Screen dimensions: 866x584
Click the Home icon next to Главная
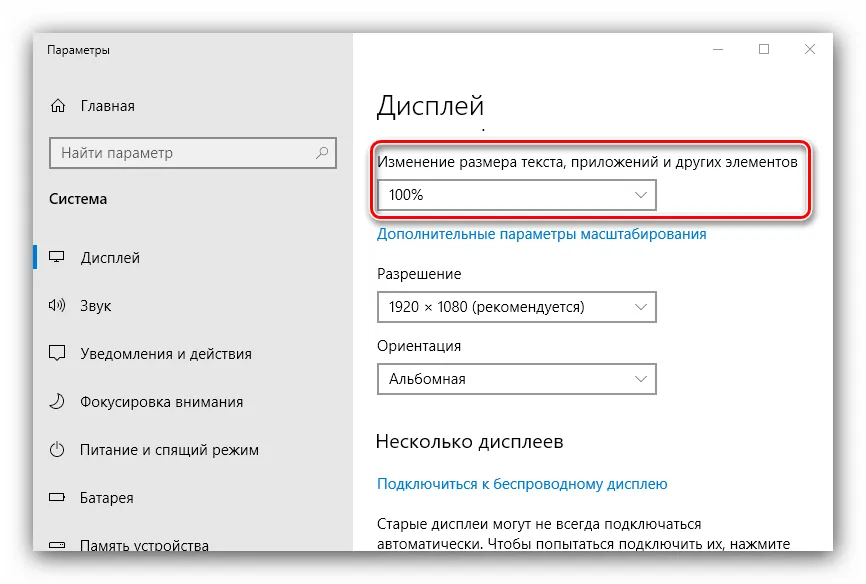[58, 106]
